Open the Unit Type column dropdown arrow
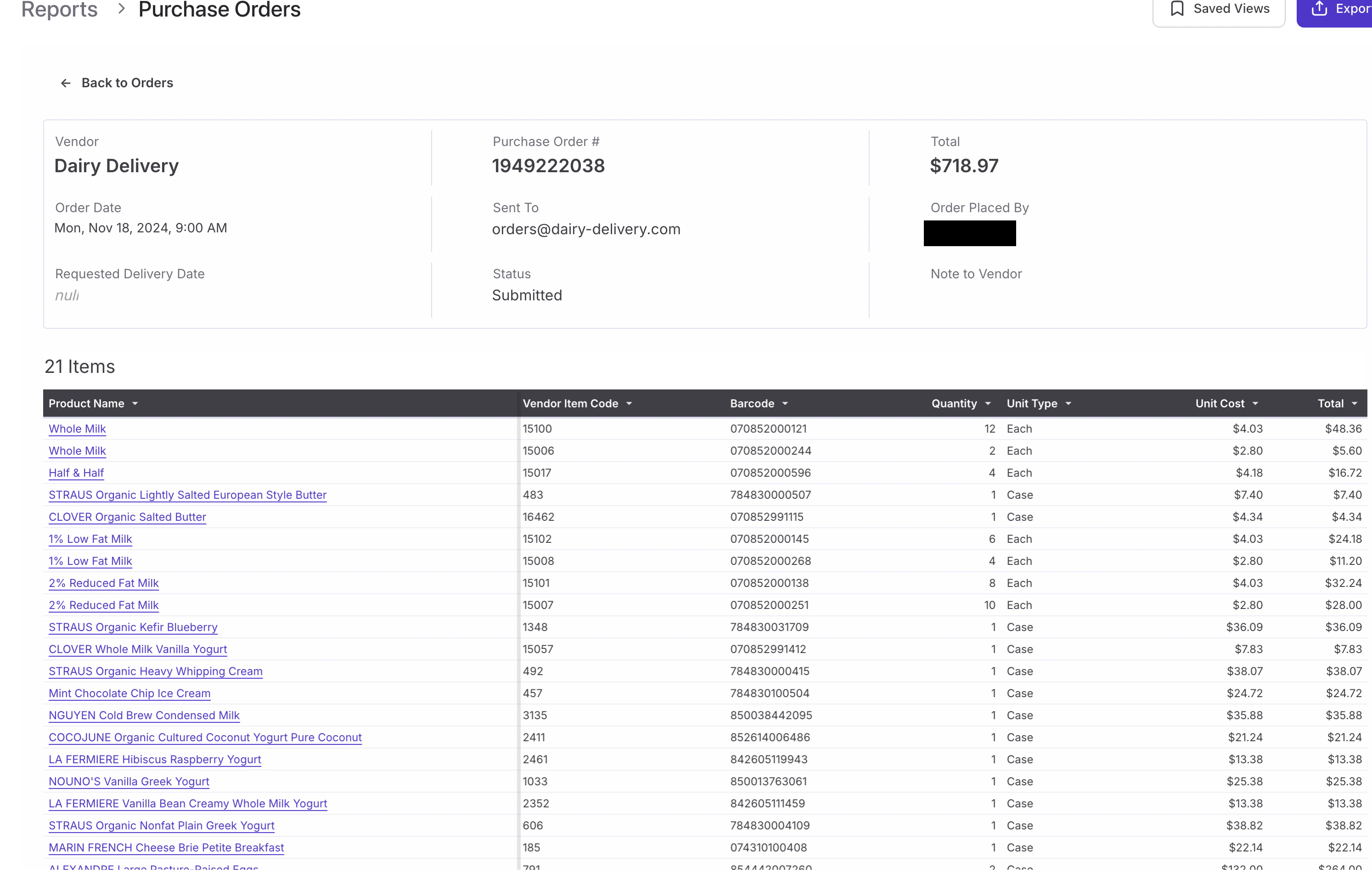The height and width of the screenshot is (879, 1372). [x=1068, y=404]
